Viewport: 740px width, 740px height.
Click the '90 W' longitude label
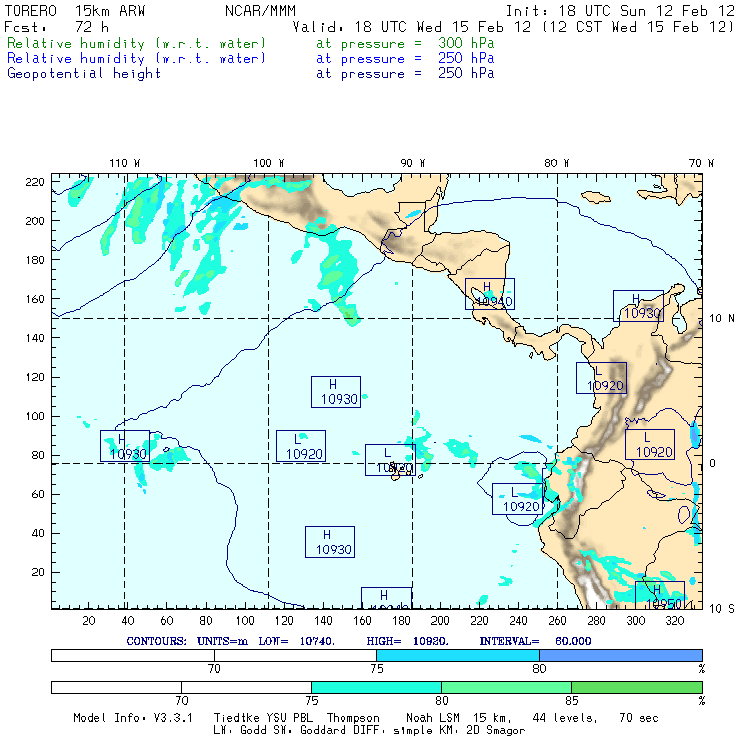pyautogui.click(x=412, y=163)
